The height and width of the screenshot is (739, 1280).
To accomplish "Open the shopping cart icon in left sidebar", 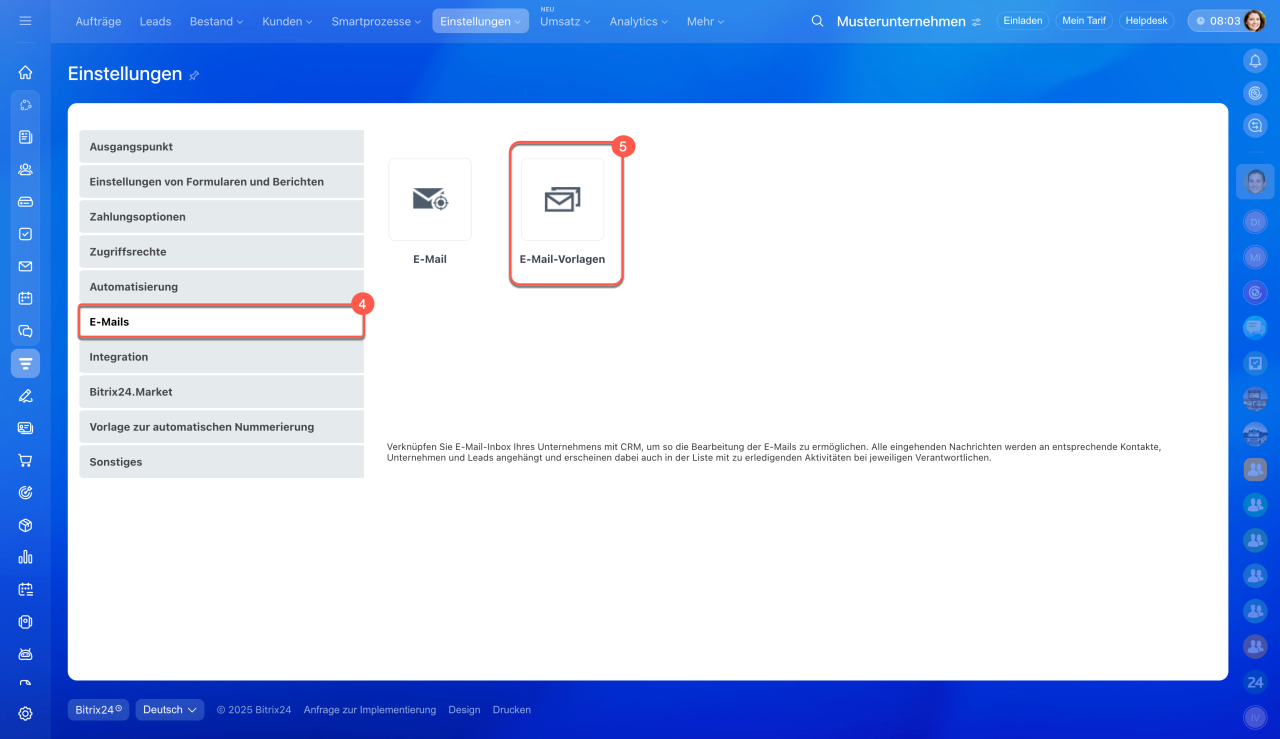I will click(x=25, y=460).
